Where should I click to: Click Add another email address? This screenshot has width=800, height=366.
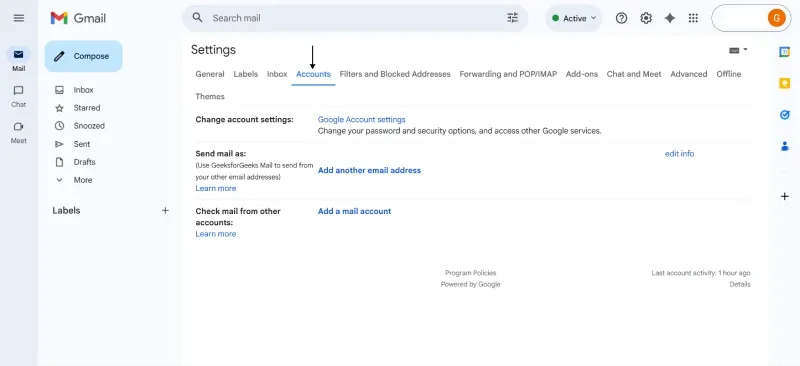click(369, 170)
